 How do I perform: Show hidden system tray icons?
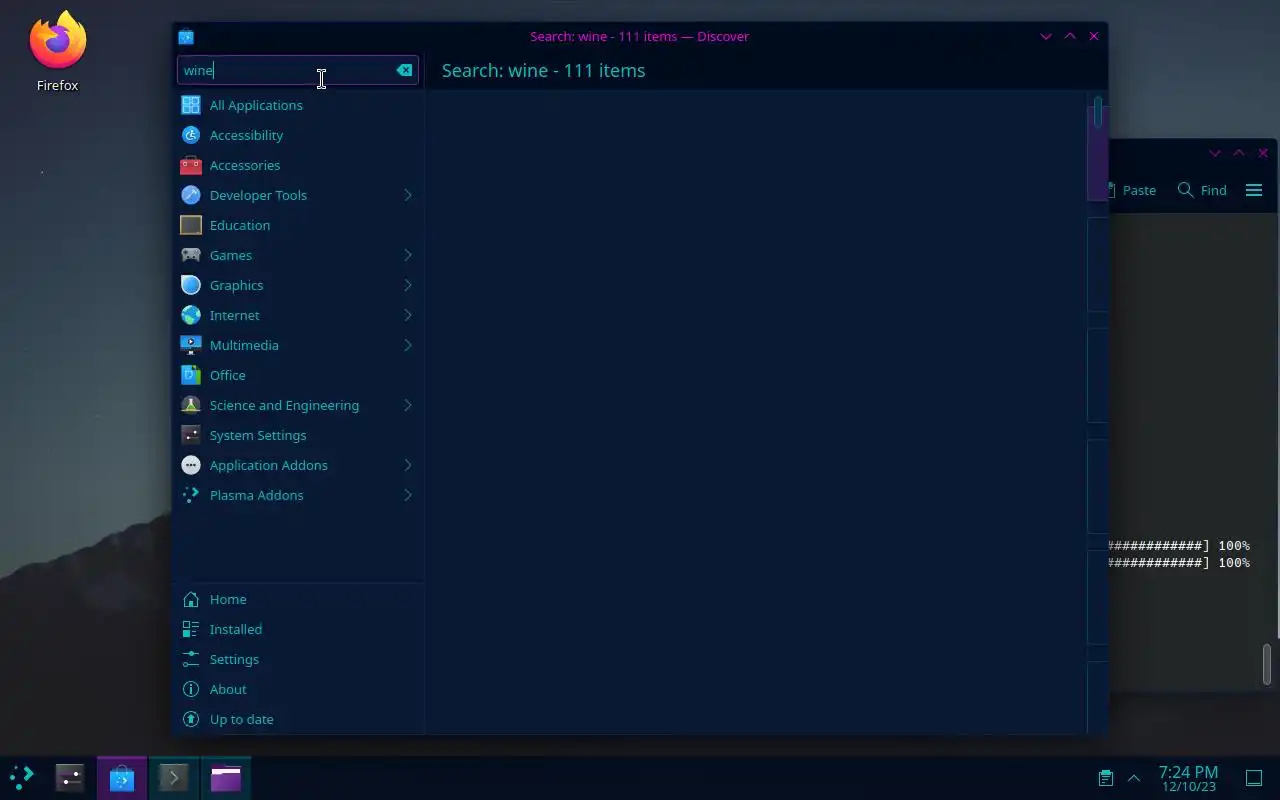1134,777
